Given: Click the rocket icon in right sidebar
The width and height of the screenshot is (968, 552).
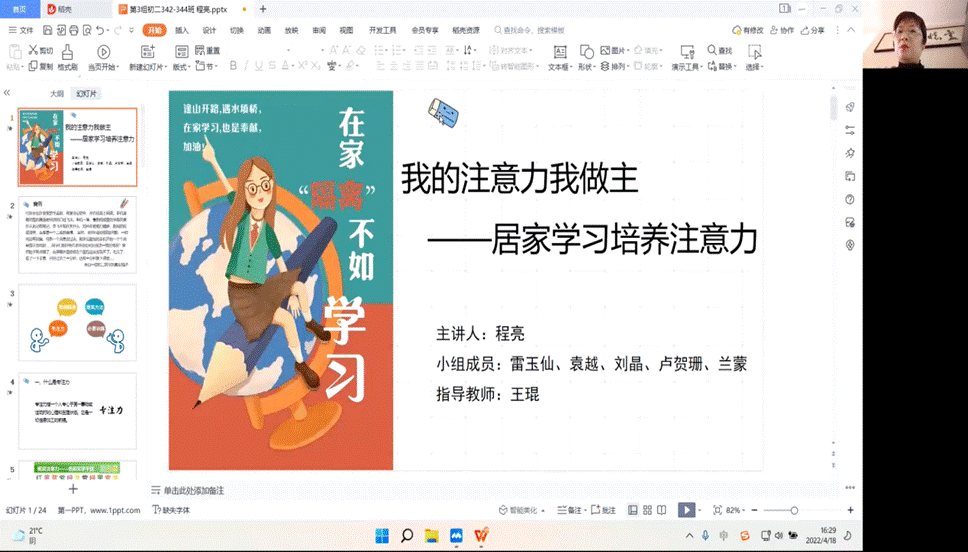Looking at the screenshot, I should 850,107.
